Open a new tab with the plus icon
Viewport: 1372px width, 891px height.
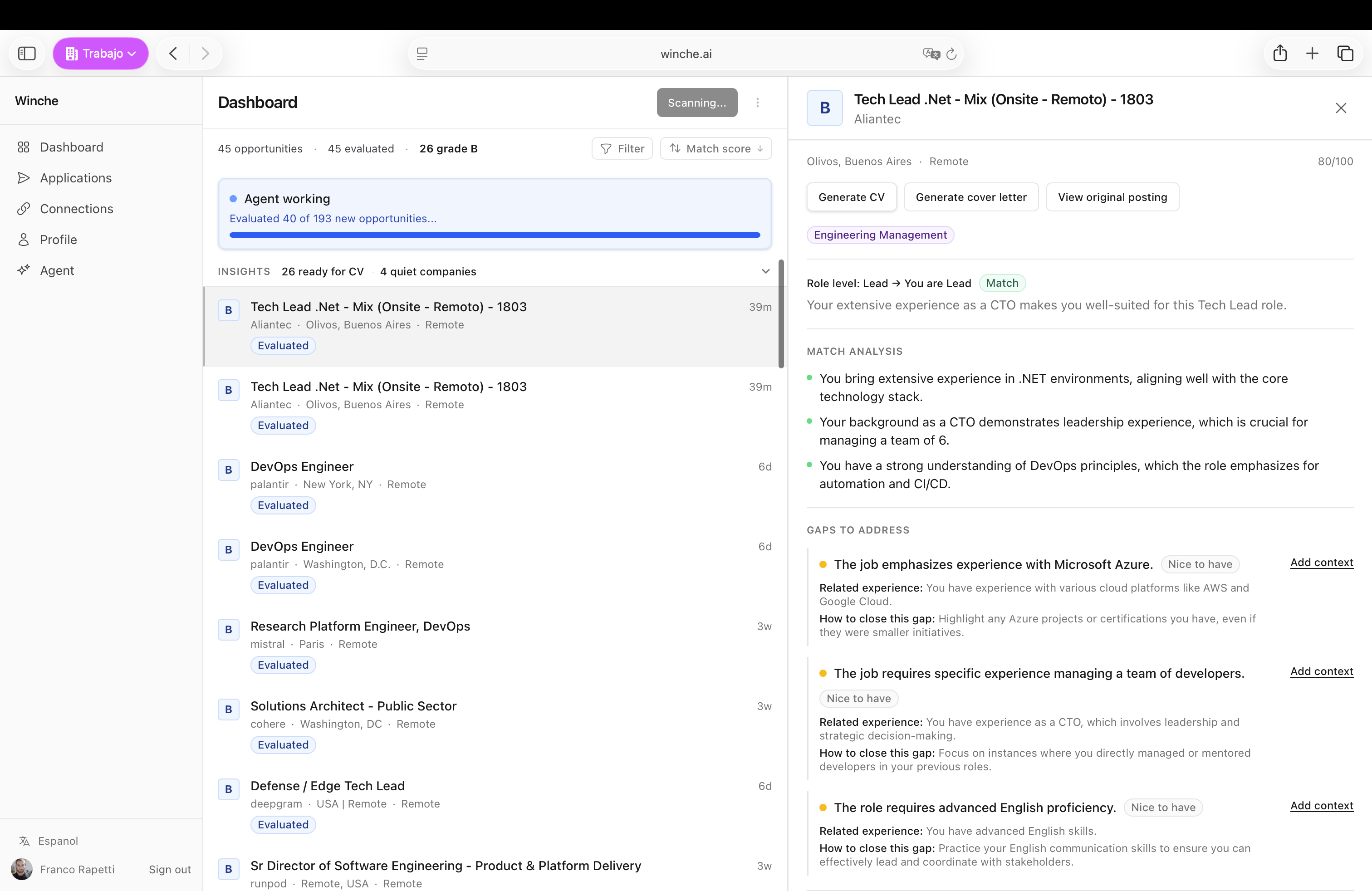tap(1312, 54)
